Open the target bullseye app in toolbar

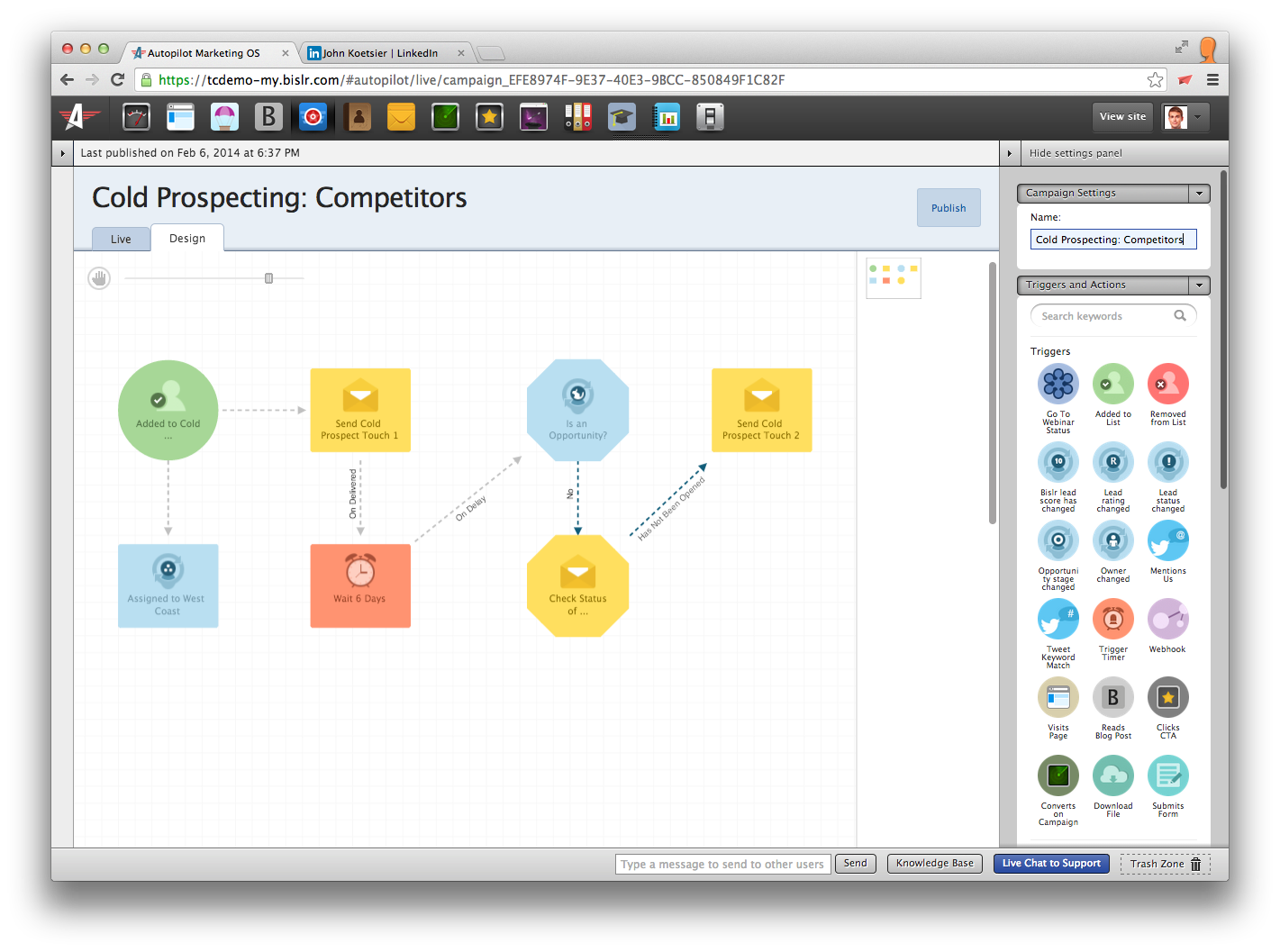pyautogui.click(x=313, y=117)
